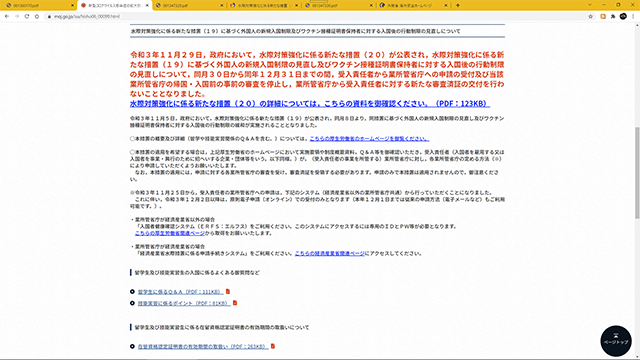
Task: Click the ページトップ round button
Action: [616, 340]
